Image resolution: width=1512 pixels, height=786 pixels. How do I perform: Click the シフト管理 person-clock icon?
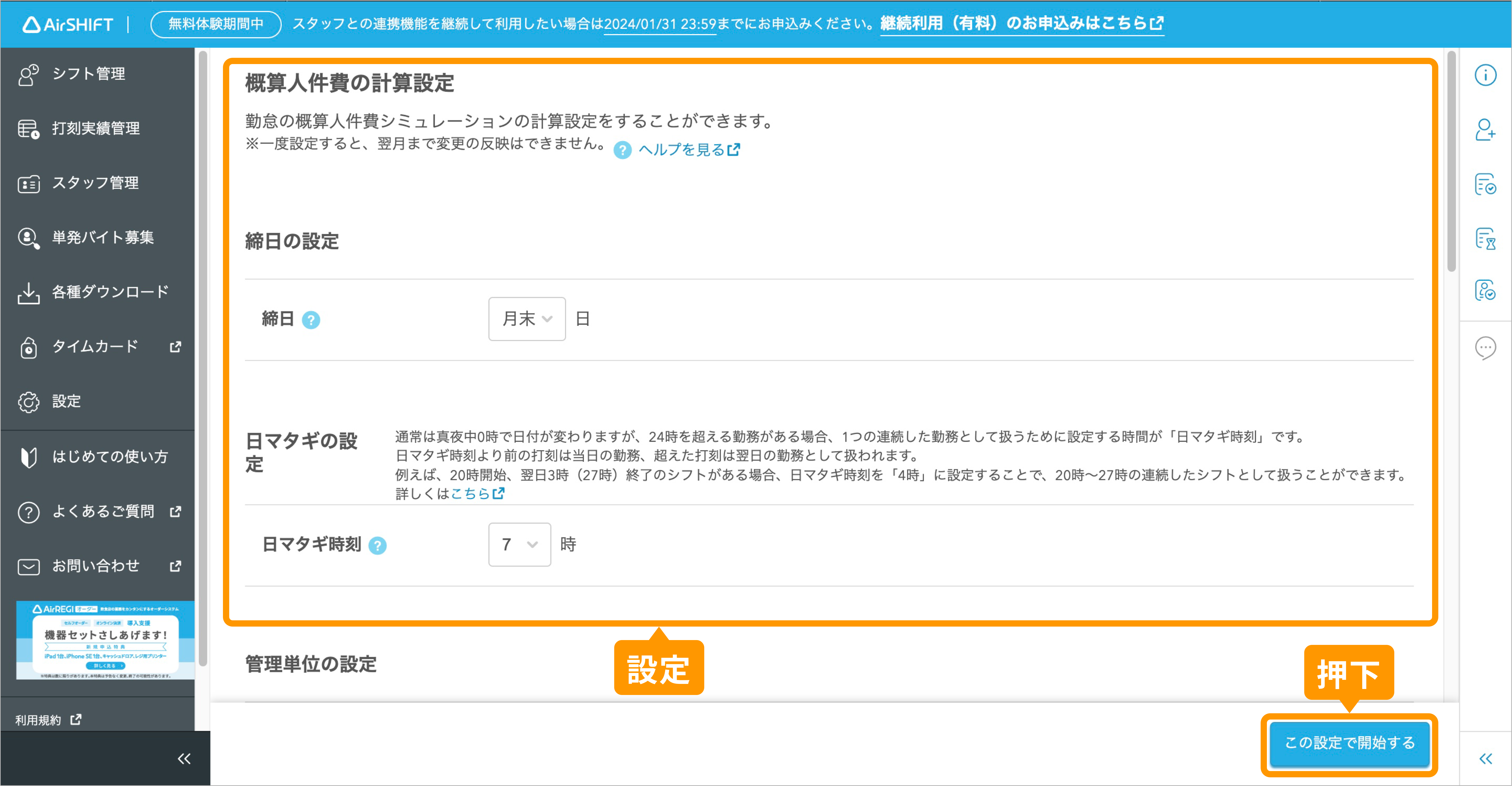click(28, 75)
